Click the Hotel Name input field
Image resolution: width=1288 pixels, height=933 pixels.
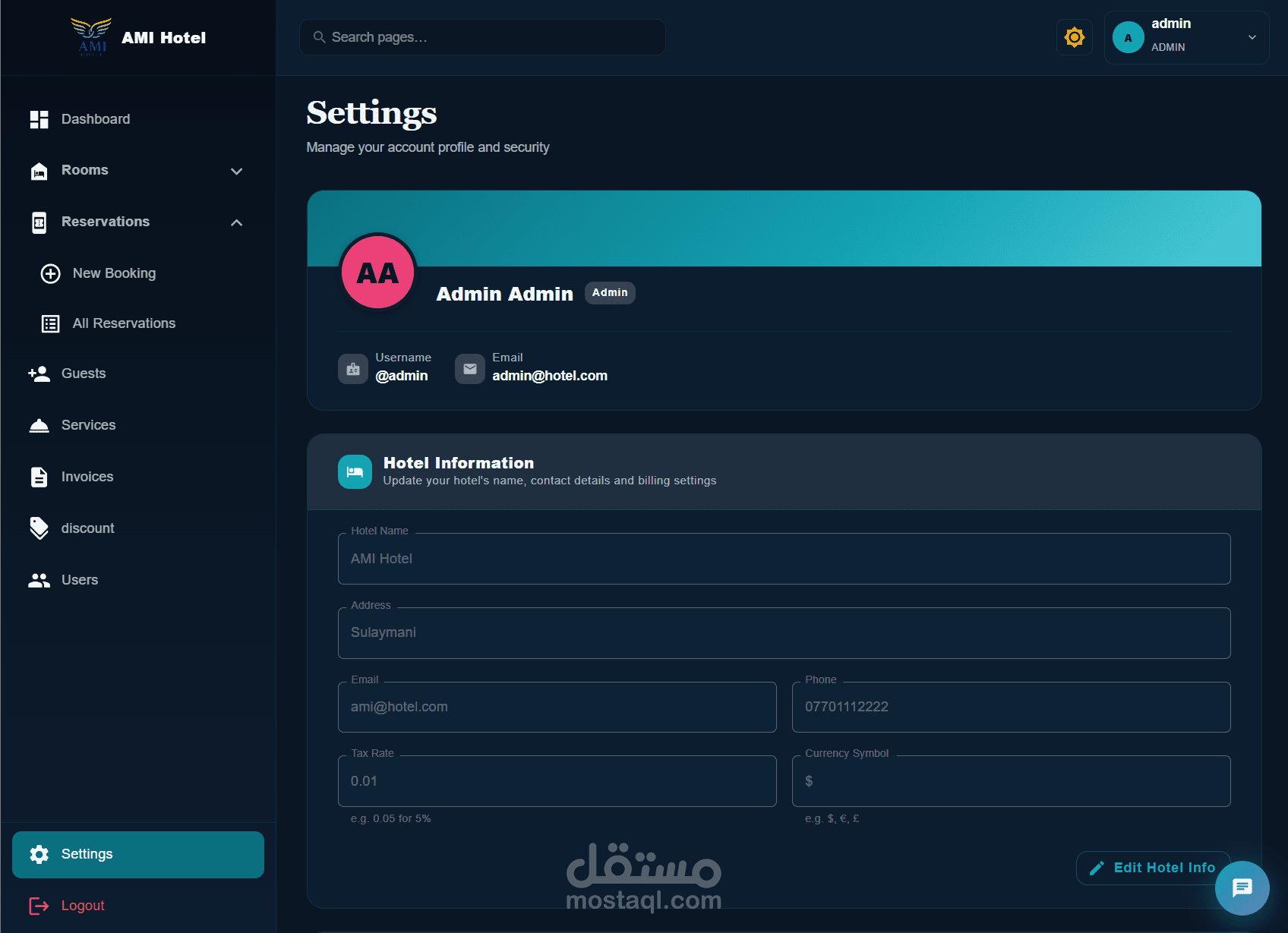[784, 559]
